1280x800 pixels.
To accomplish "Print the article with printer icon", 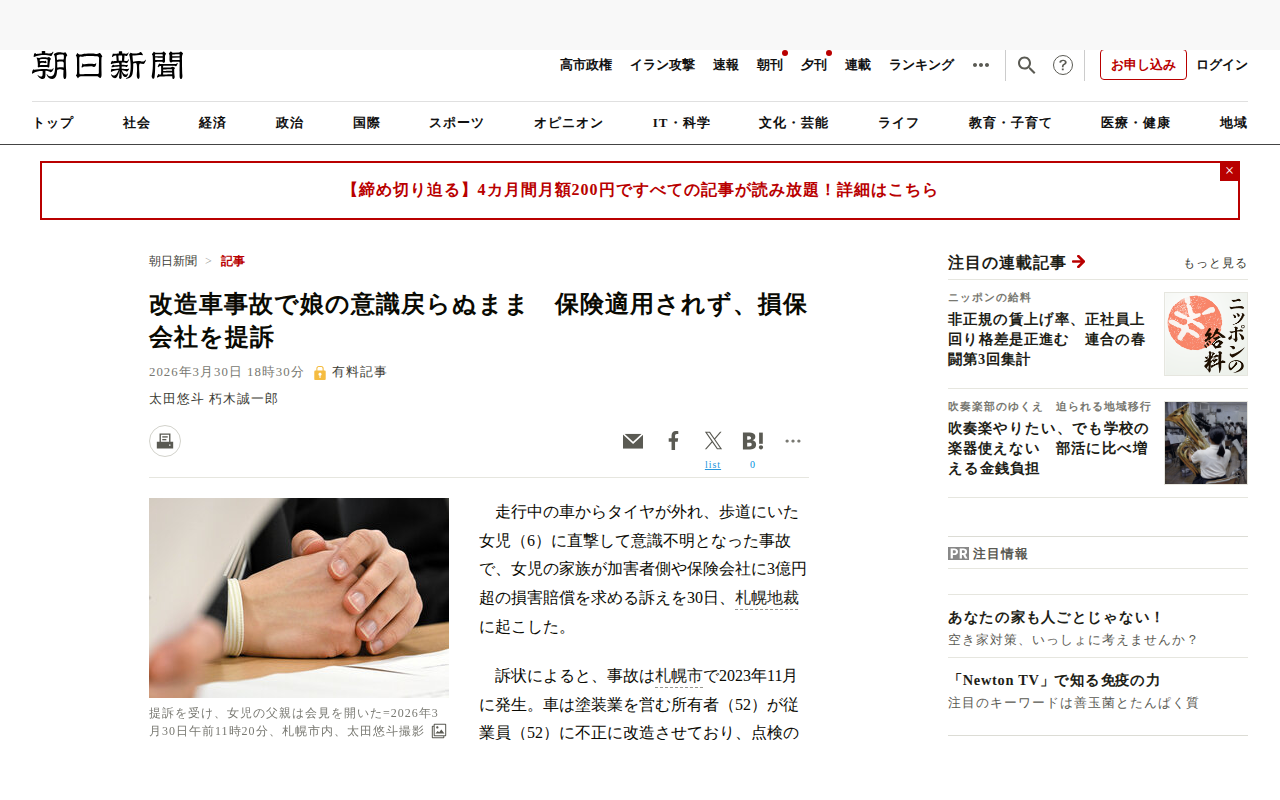I will pos(165,441).
